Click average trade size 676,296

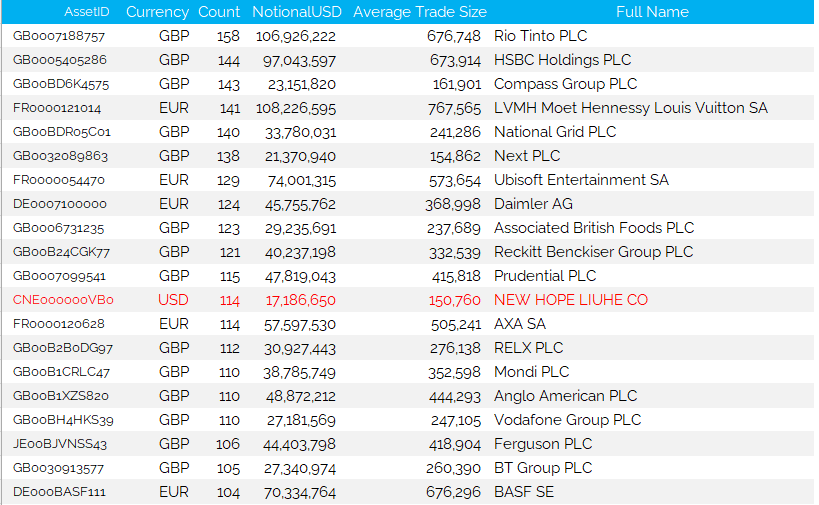pyautogui.click(x=453, y=493)
